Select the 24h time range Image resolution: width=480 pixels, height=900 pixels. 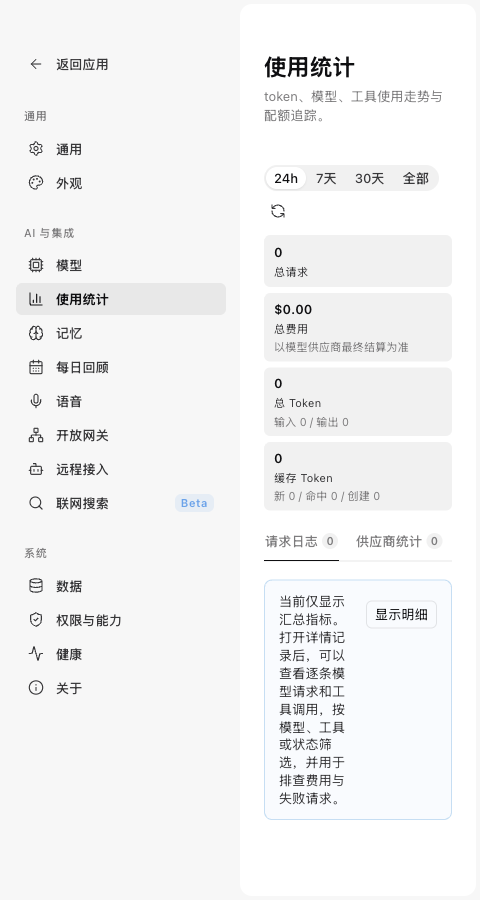(x=286, y=179)
